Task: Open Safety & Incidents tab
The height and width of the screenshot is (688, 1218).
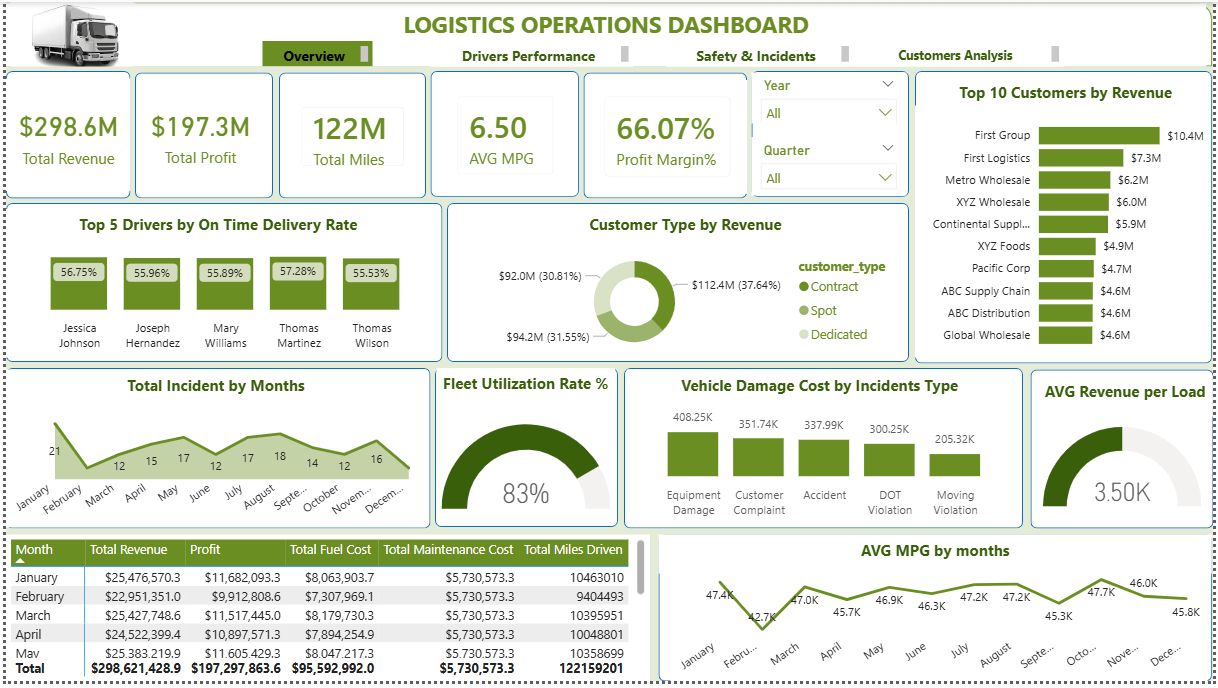Action: pyautogui.click(x=756, y=56)
